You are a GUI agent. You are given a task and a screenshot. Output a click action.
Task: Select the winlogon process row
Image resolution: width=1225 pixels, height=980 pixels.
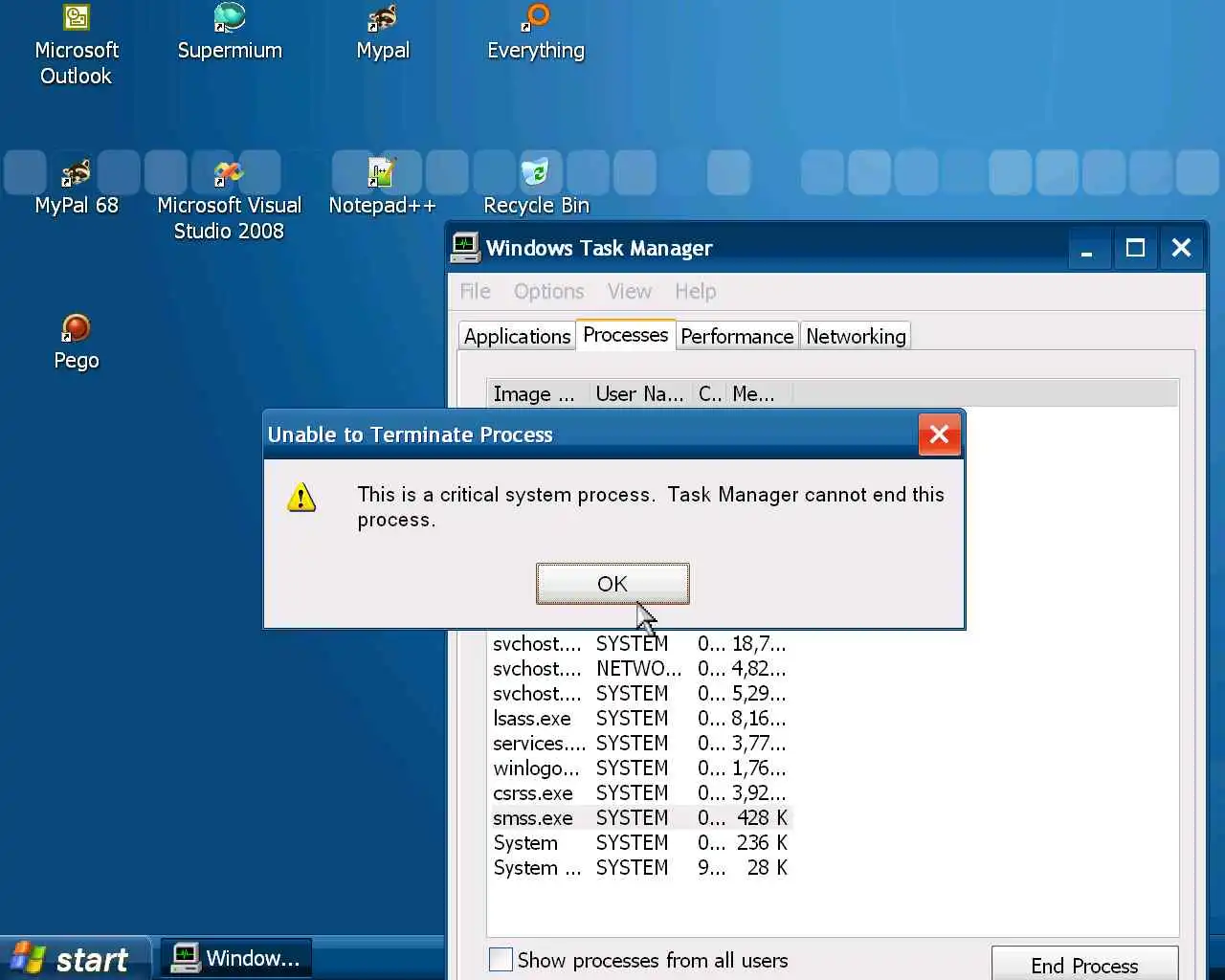pos(640,768)
